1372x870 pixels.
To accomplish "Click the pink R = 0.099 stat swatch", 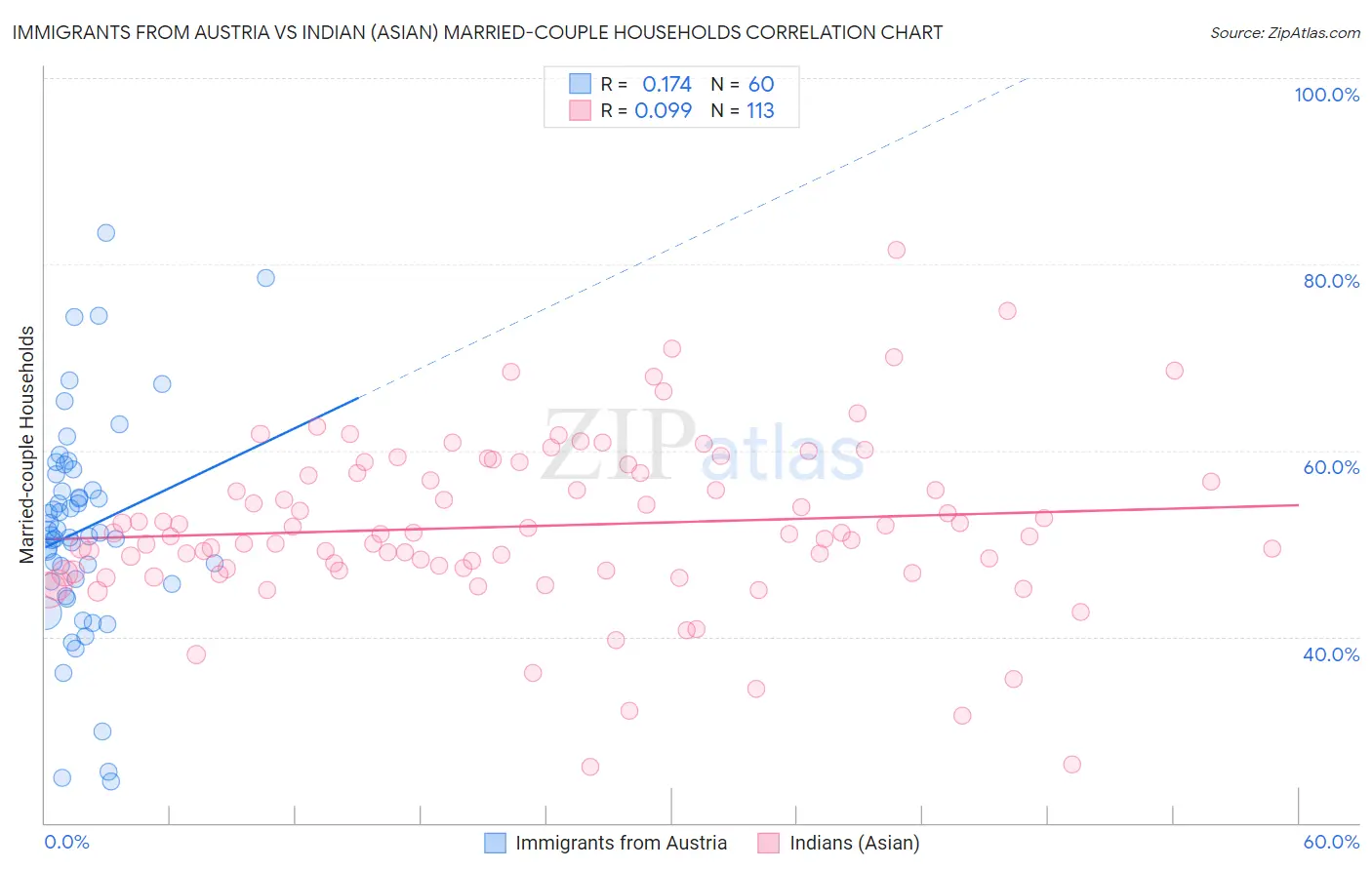I will pos(580,110).
